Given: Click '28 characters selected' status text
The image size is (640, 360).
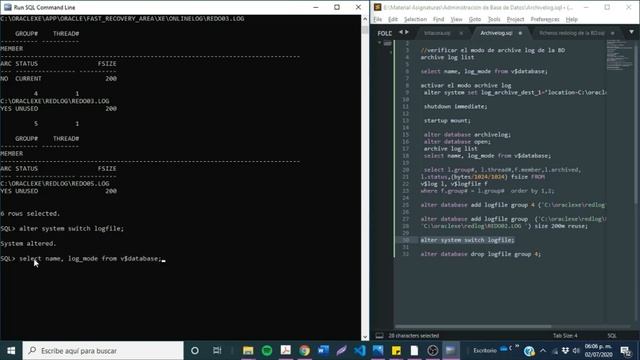Looking at the screenshot, I should point(413,336).
